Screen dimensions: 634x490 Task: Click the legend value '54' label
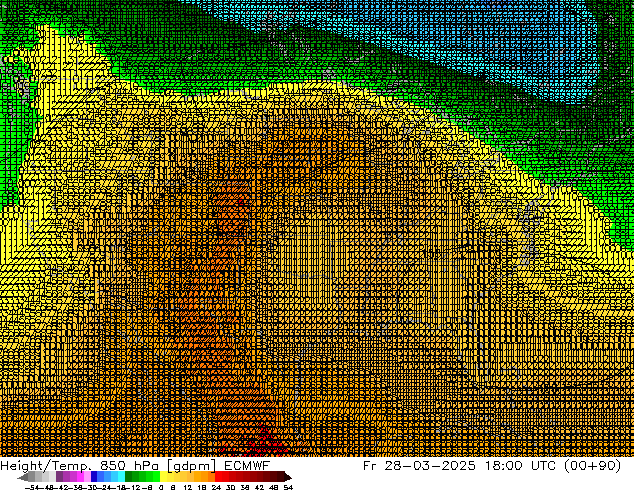point(288,487)
